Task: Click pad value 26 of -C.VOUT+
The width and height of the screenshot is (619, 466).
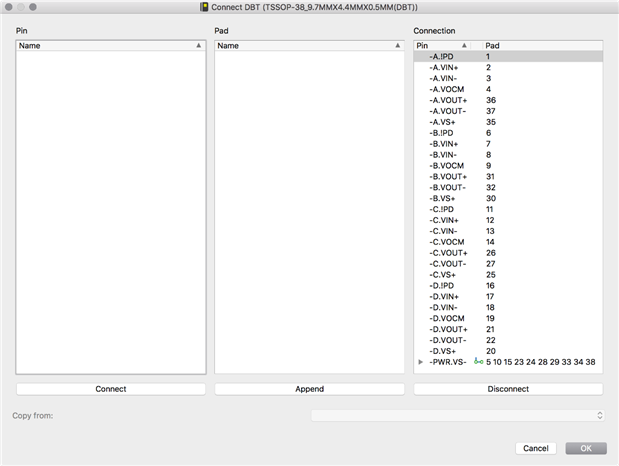Action: tap(491, 253)
